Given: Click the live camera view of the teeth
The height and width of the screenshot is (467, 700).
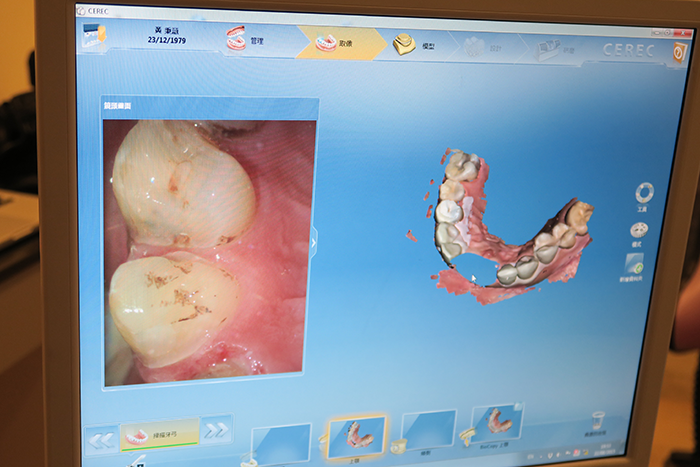Looking at the screenshot, I should point(208,250).
